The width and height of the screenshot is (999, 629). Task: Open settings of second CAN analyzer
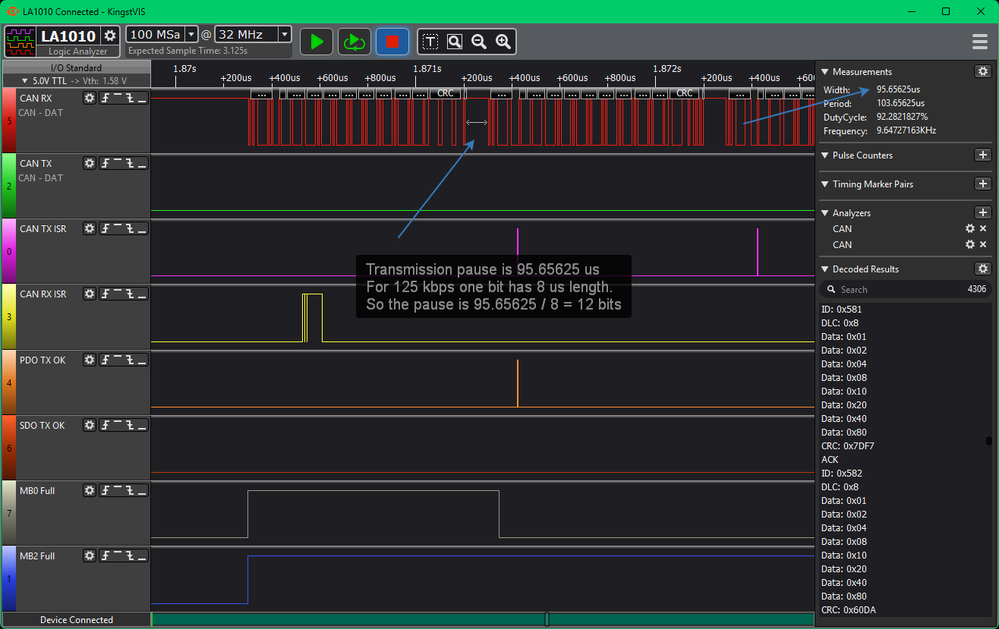970,244
